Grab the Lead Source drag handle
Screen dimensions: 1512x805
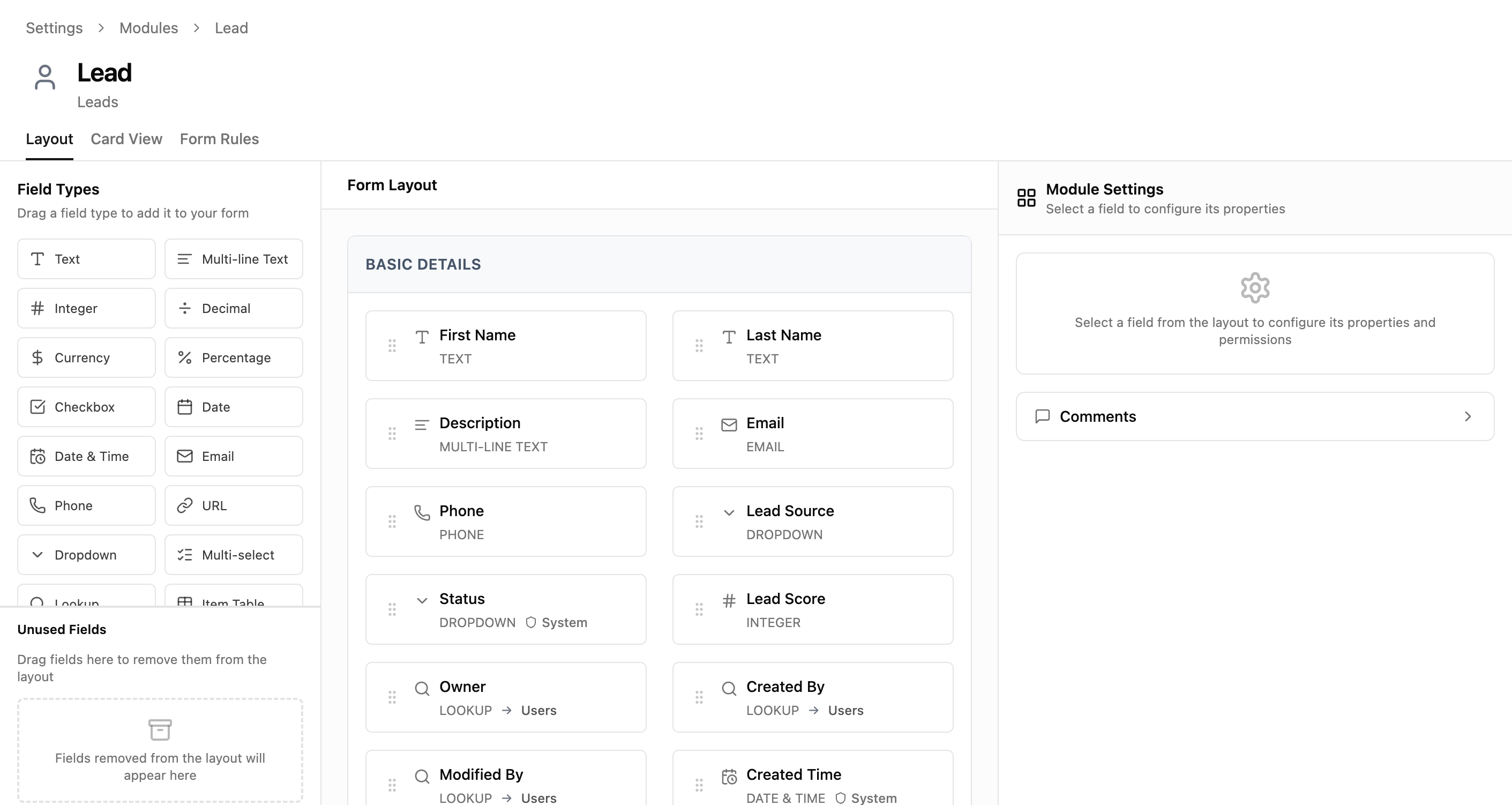click(x=699, y=521)
